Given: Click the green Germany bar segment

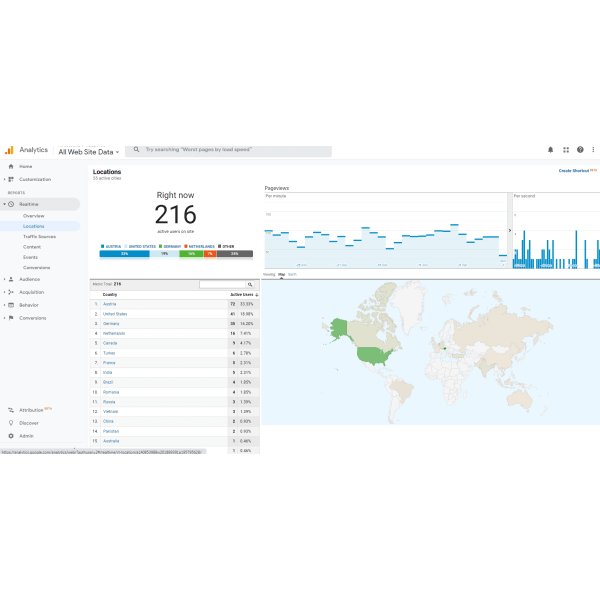Looking at the screenshot, I should (191, 254).
